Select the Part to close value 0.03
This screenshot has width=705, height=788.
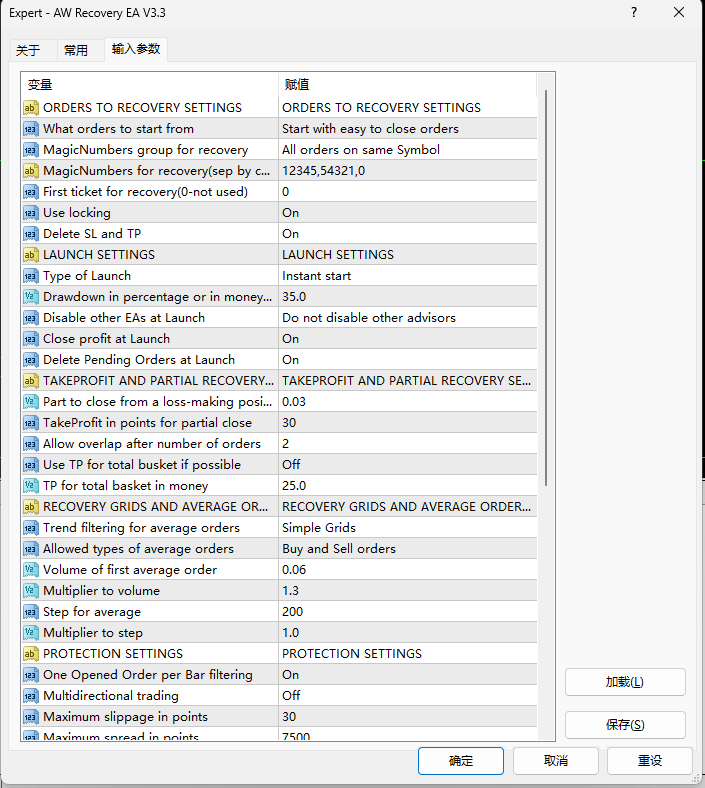408,402
